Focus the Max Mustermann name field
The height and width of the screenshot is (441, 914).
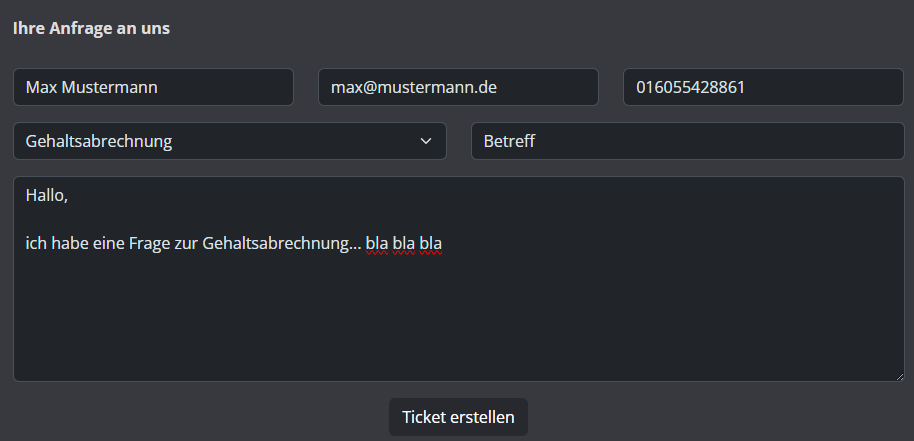tap(153, 87)
